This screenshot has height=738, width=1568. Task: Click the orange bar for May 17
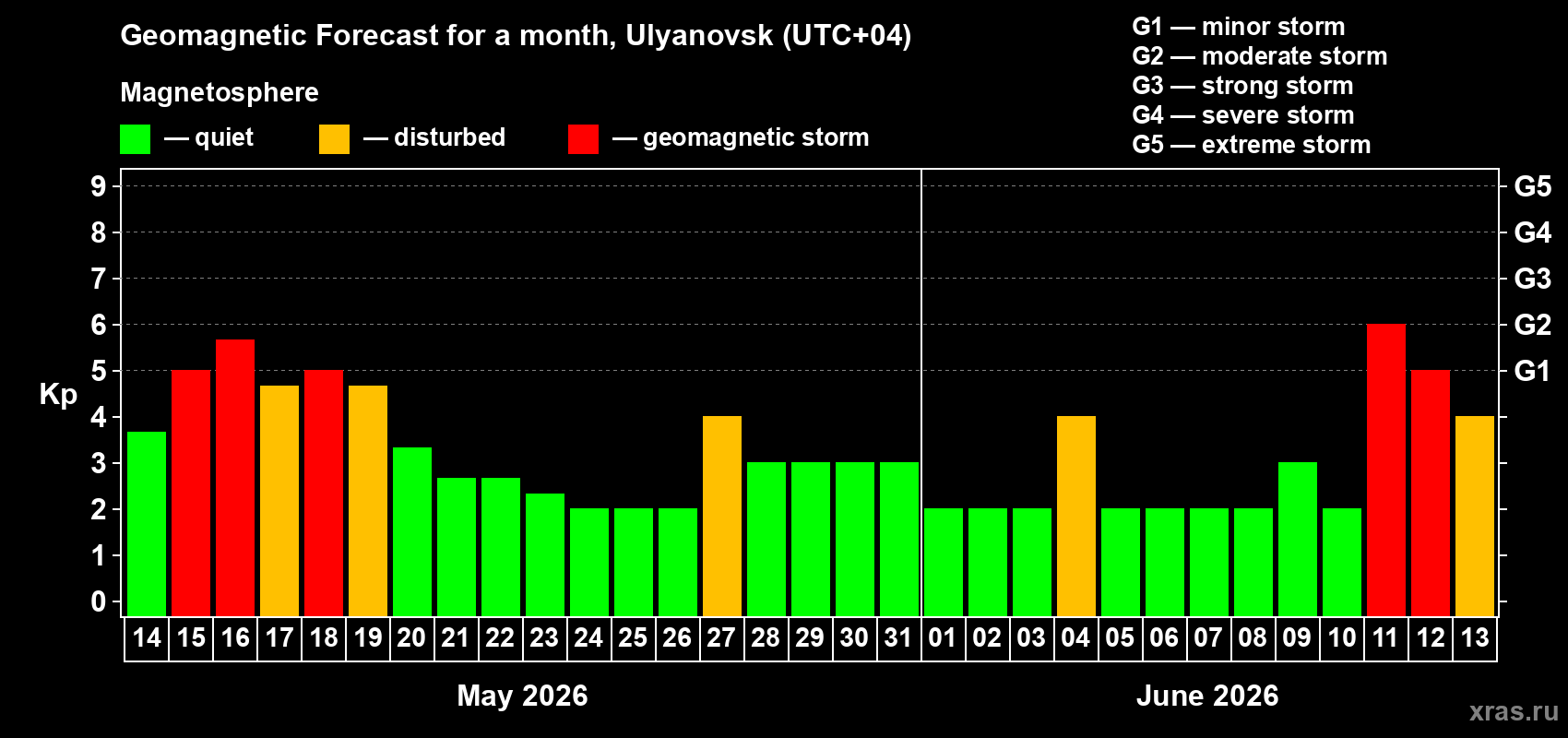(x=279, y=501)
